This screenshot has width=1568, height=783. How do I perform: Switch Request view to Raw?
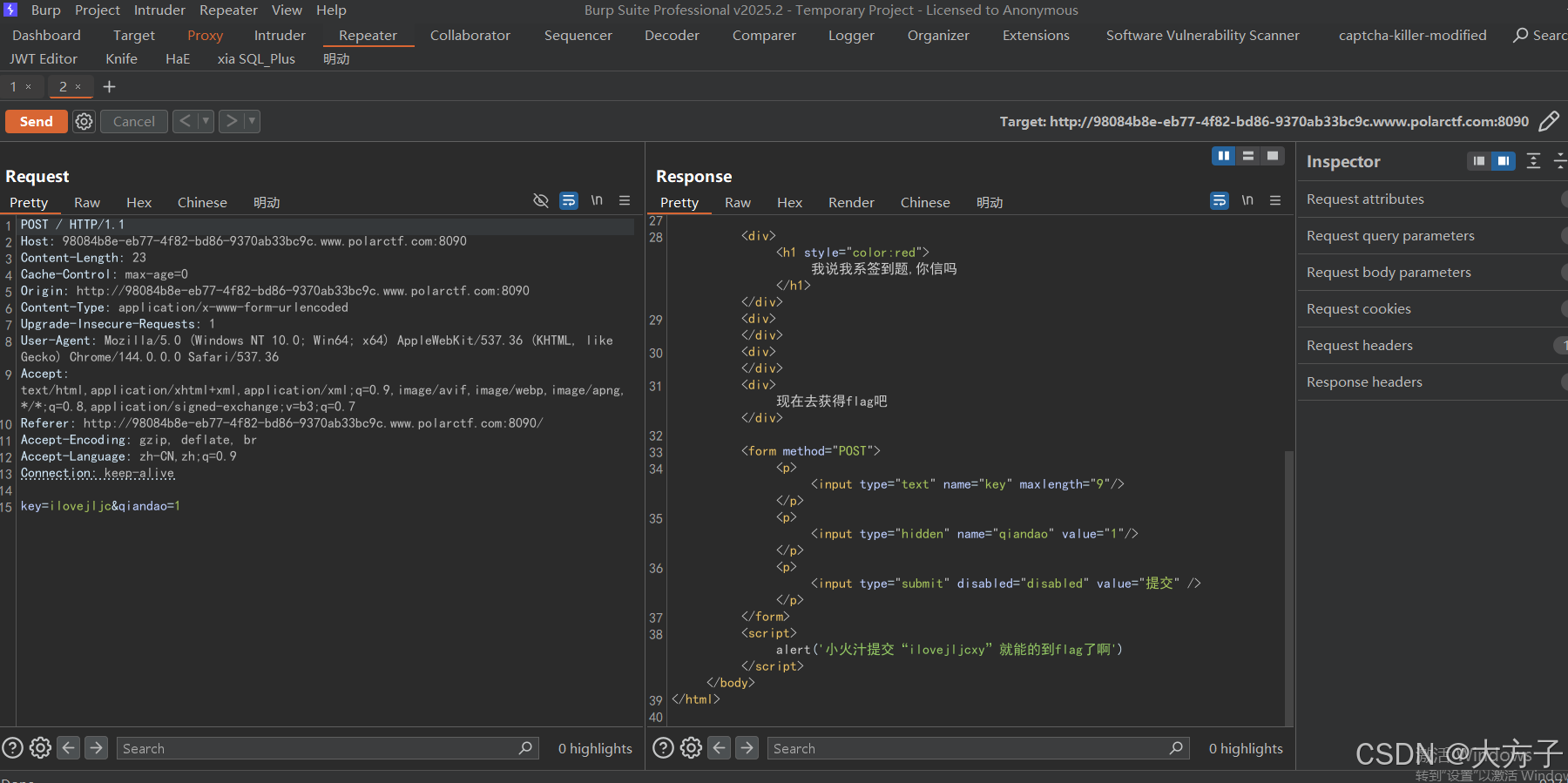pyautogui.click(x=87, y=202)
